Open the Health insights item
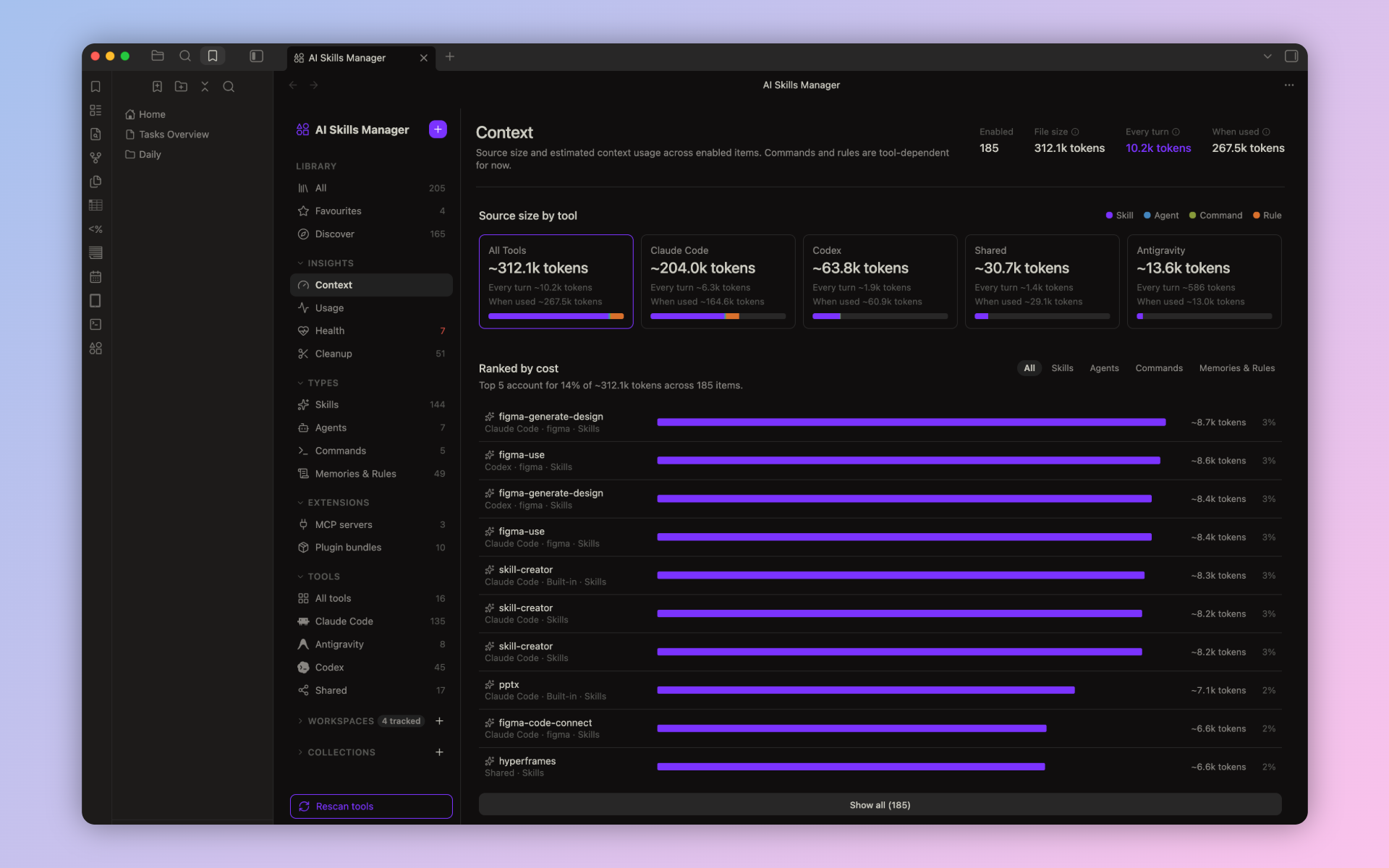1389x868 pixels. point(371,331)
